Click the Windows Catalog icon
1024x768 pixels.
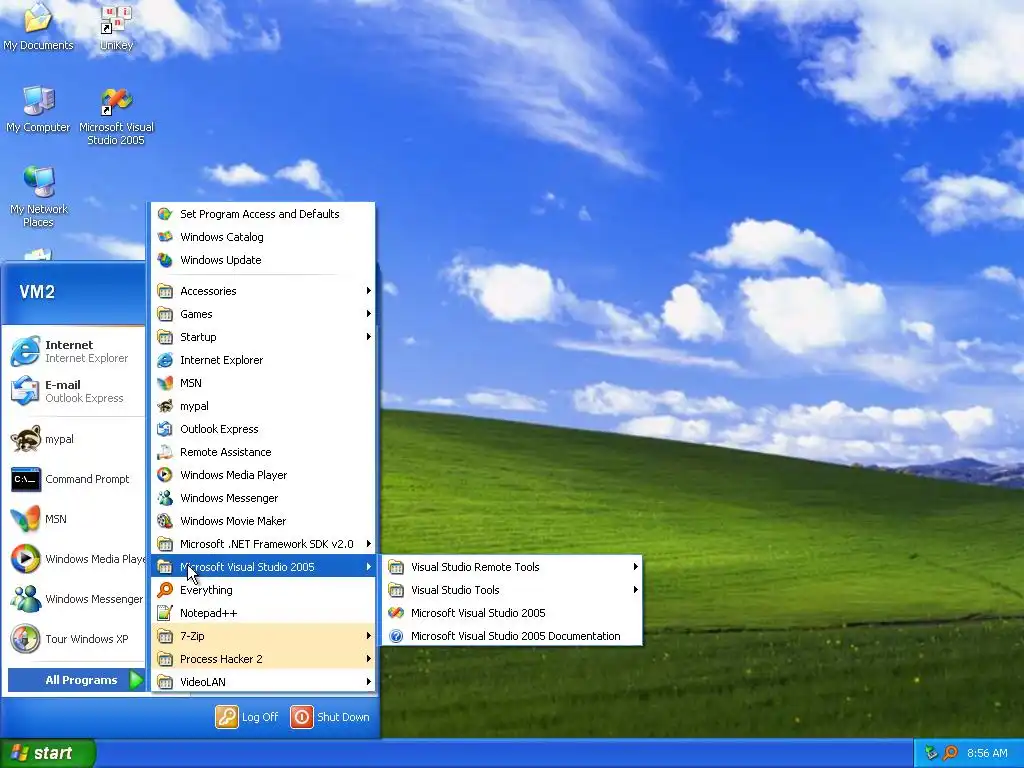(x=165, y=237)
